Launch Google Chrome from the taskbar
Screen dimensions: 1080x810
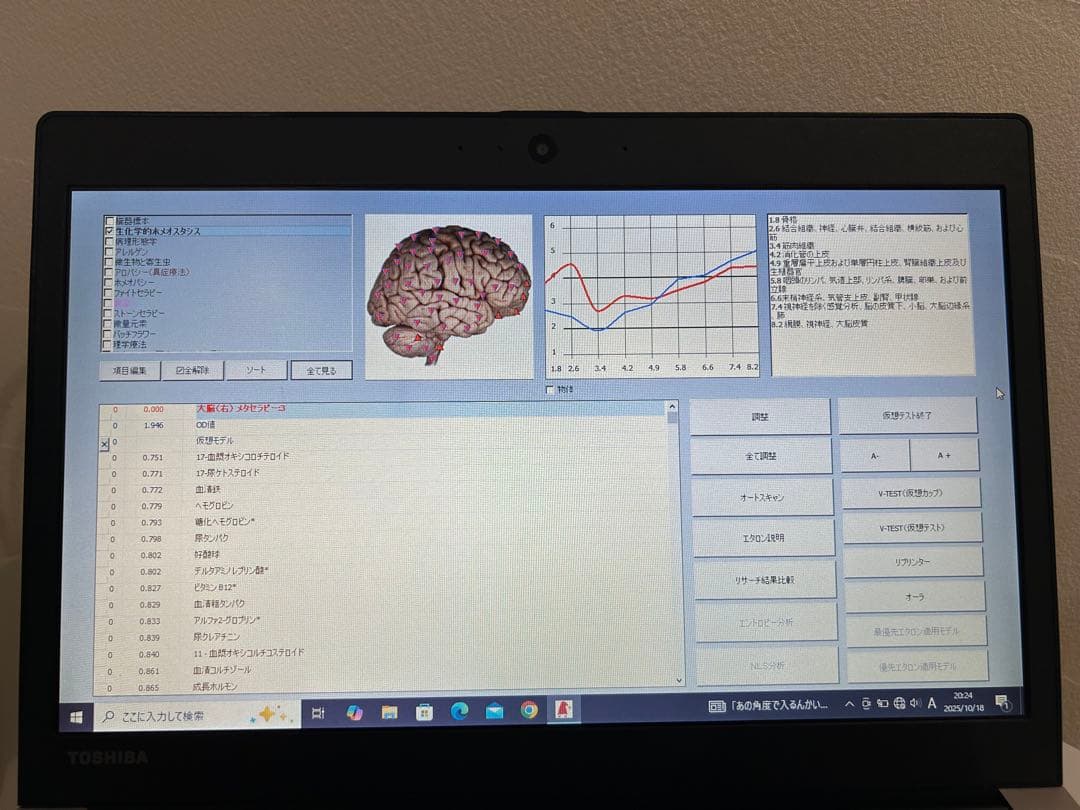pyautogui.click(x=529, y=710)
